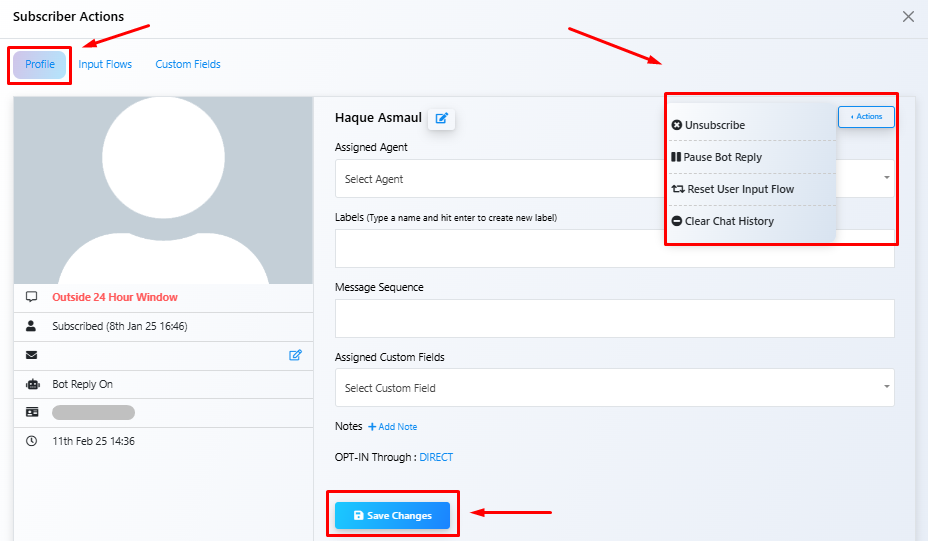
Task: Switch to the Input Flows tab
Action: 105,65
